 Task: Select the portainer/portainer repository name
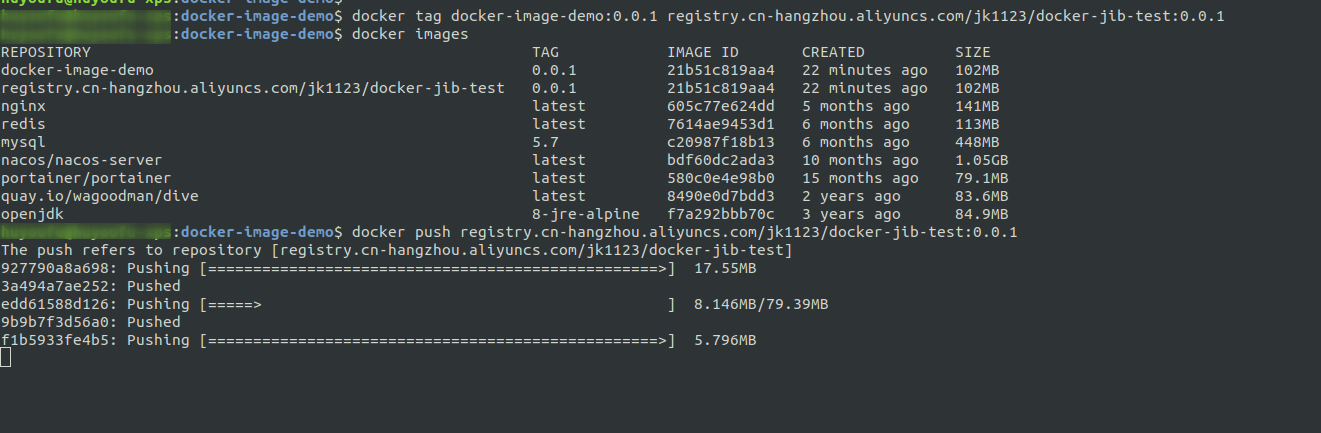coord(86,178)
